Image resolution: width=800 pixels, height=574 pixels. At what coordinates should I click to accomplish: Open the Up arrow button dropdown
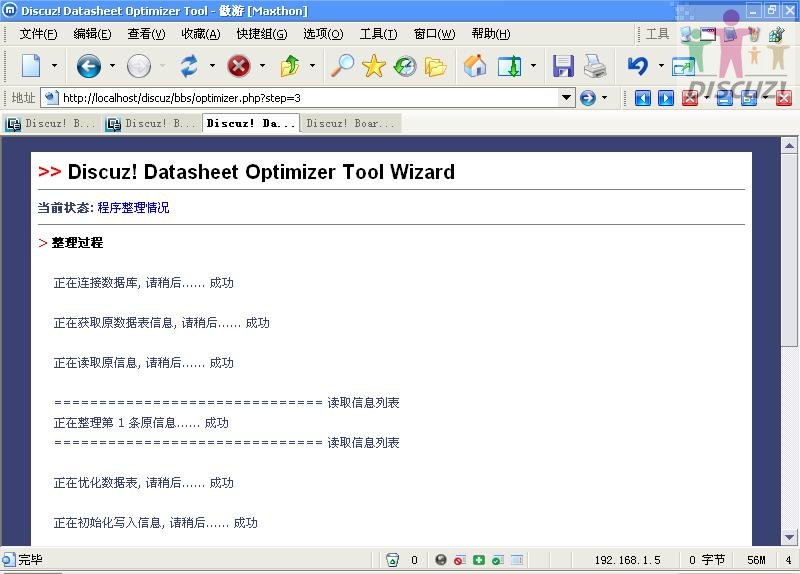(312, 66)
